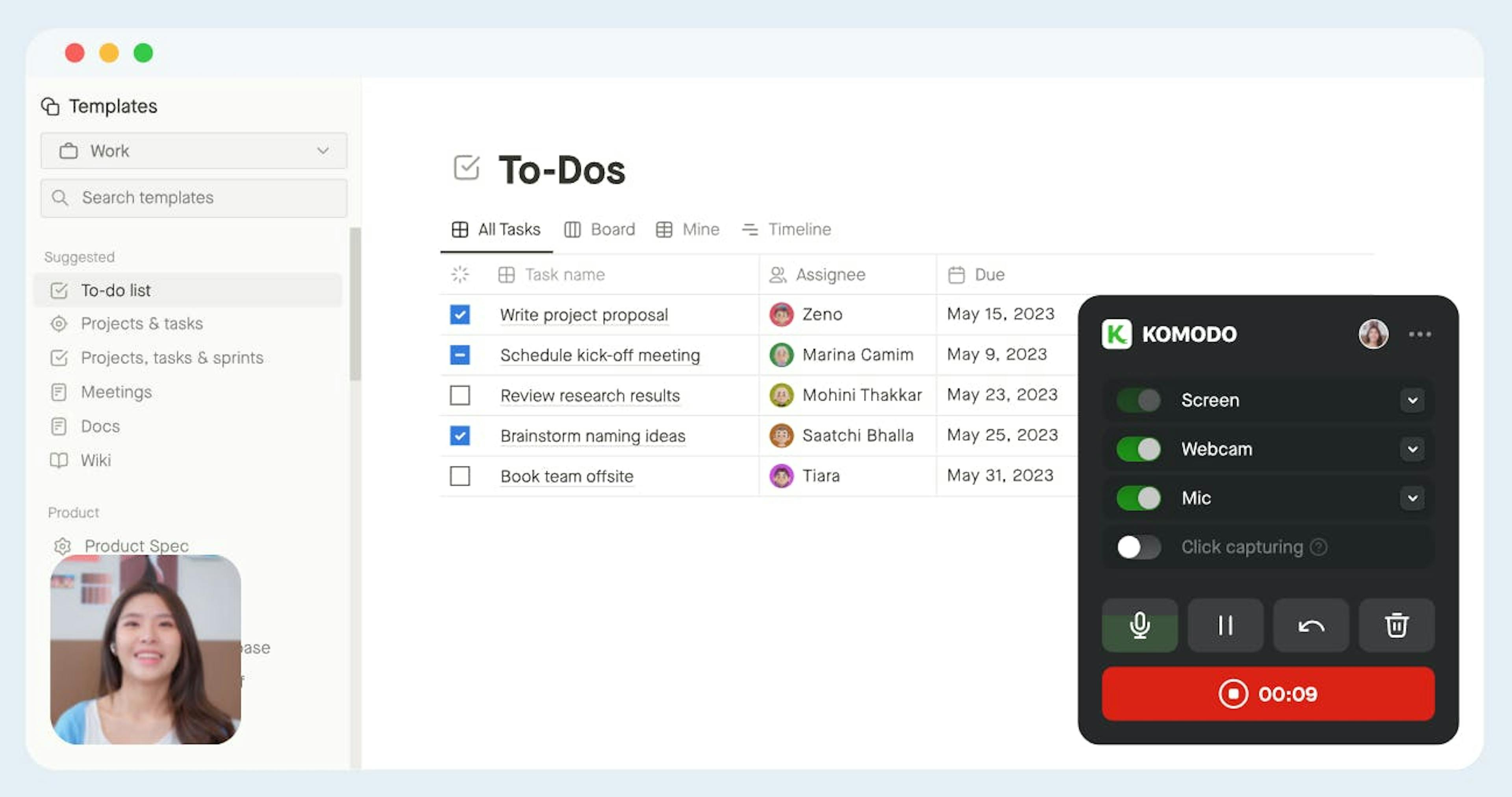This screenshot has height=797, width=1512.
Task: Open the Work category dropdown
Action: tap(194, 151)
